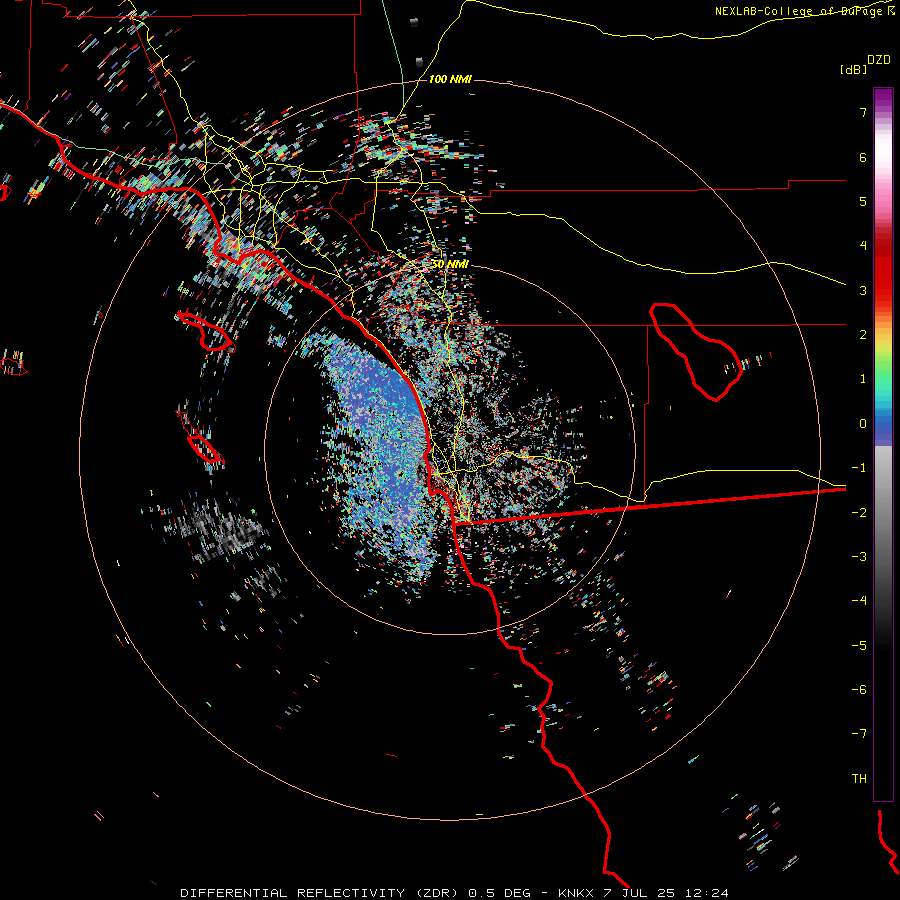This screenshot has height=900, width=900.
Task: Select the positive 6 value on the scale
Action: click(863, 157)
